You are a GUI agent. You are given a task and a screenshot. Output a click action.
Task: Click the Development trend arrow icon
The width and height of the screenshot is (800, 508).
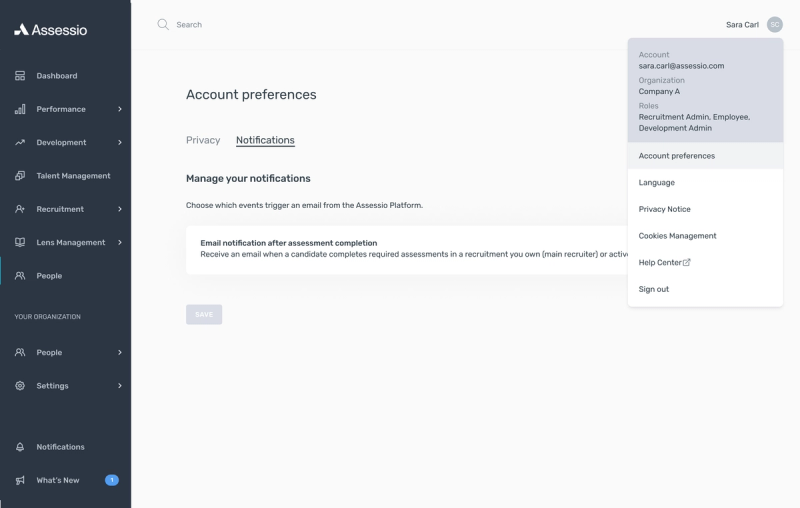(x=20, y=142)
